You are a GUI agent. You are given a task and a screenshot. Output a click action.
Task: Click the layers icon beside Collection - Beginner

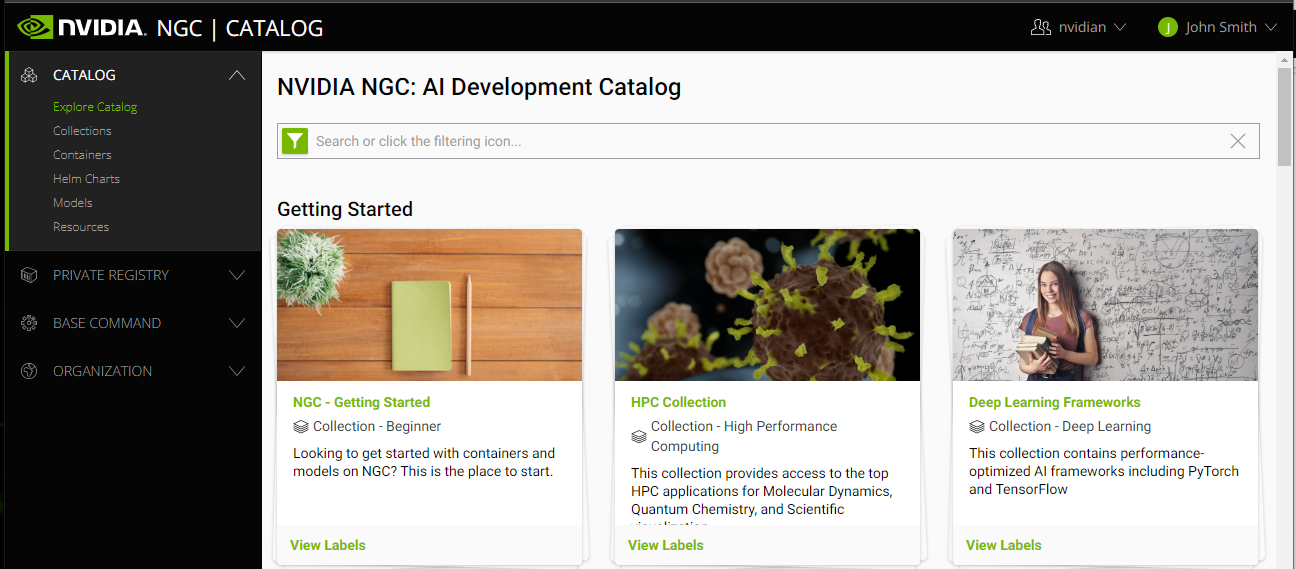tap(301, 426)
